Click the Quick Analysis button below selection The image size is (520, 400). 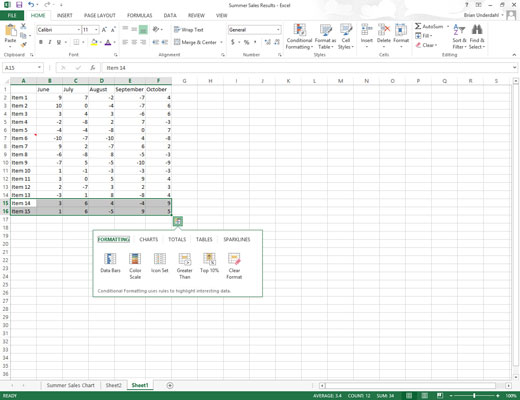click(178, 221)
